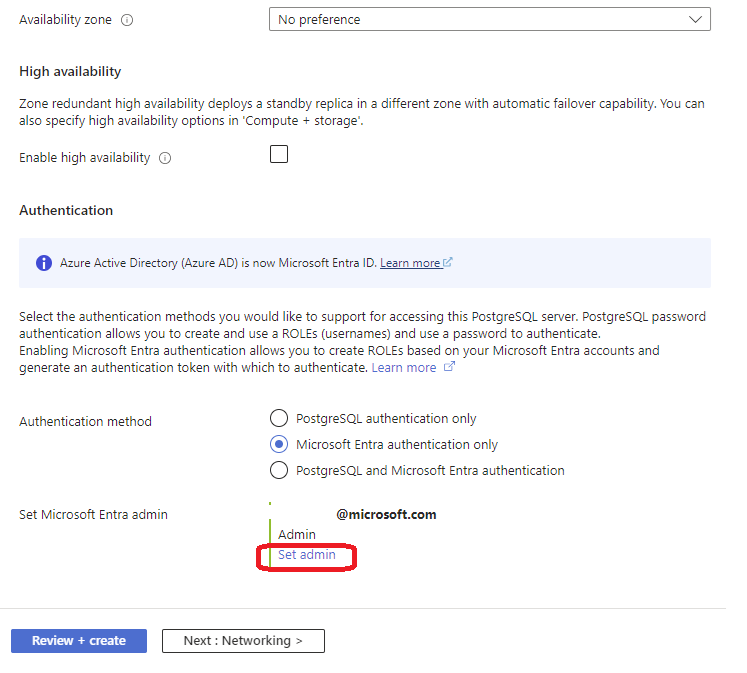Open Learn more link below authentication description
747x673 pixels.
point(404,367)
